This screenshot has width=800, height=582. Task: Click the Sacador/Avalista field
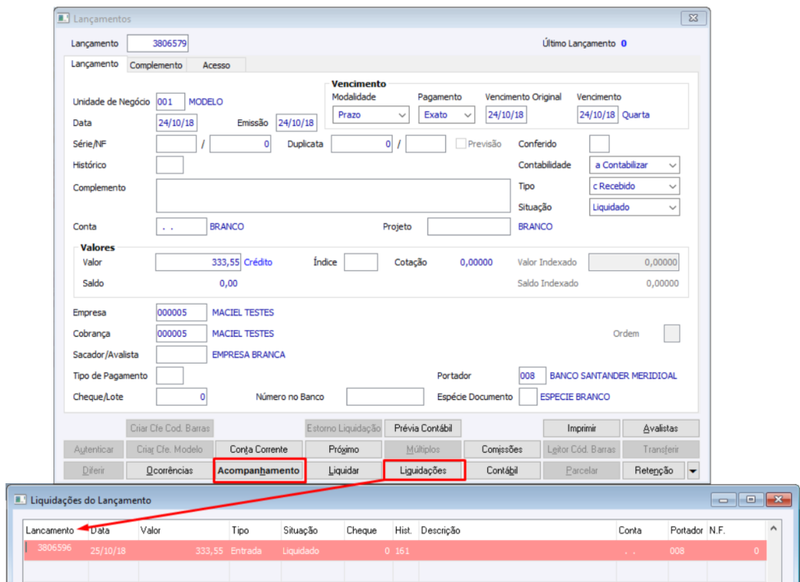click(x=181, y=355)
